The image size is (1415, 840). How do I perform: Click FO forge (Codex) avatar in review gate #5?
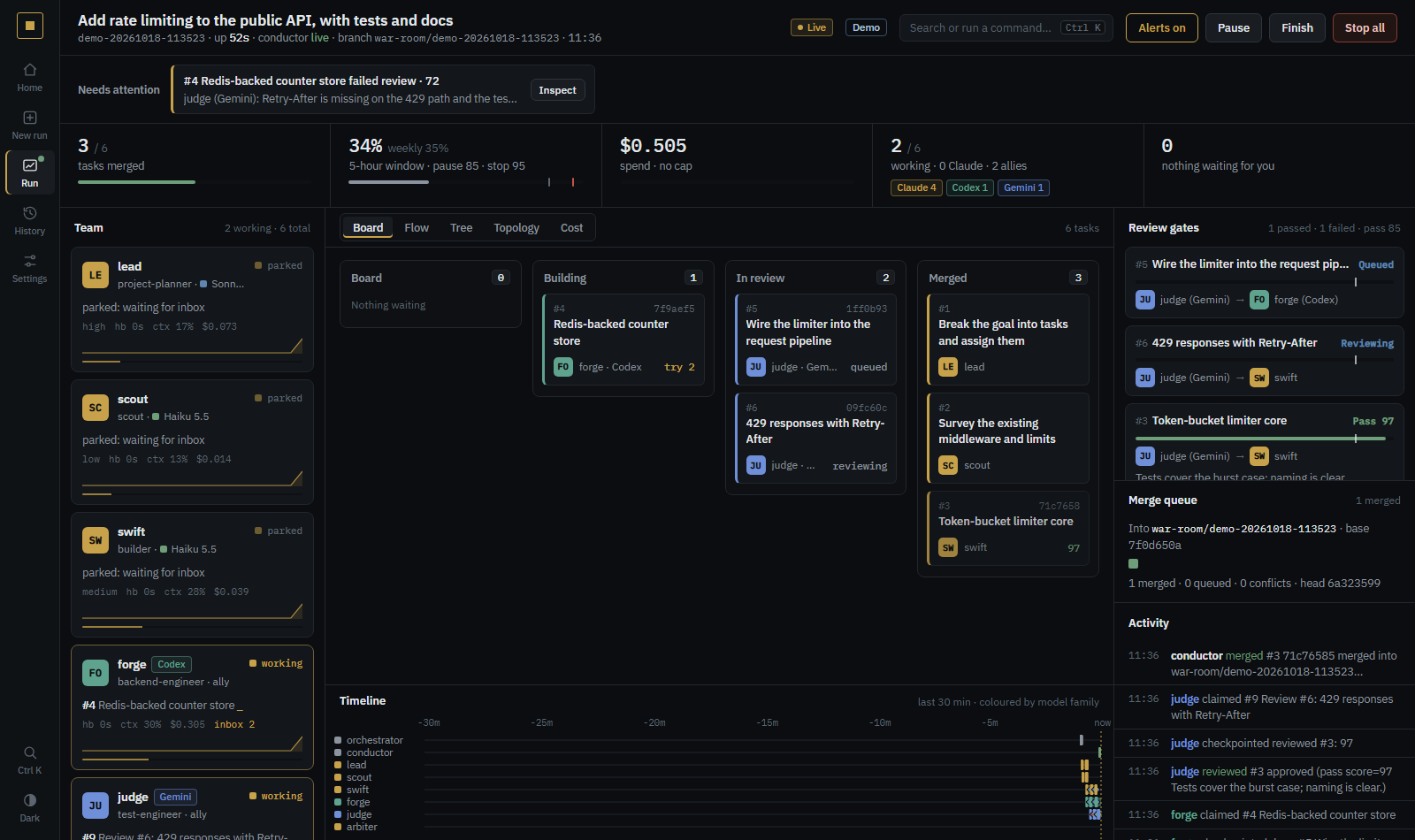coord(1259,300)
